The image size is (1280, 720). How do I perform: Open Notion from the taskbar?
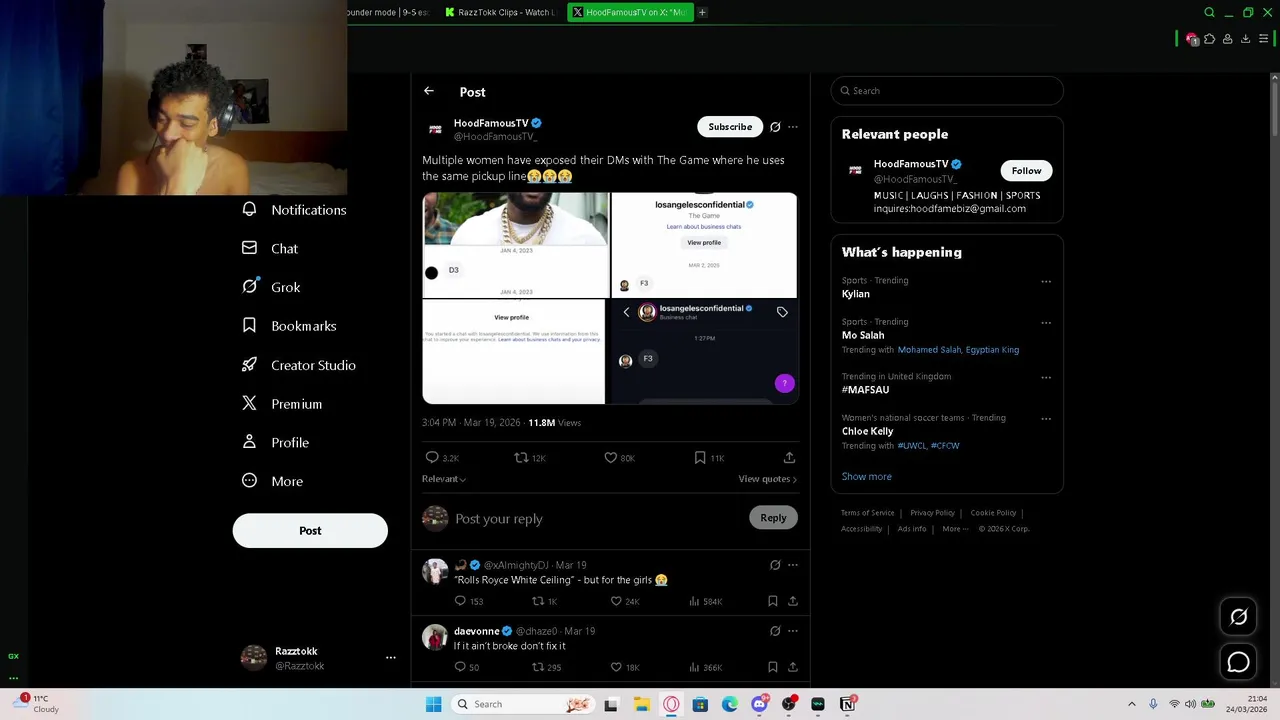point(847,704)
